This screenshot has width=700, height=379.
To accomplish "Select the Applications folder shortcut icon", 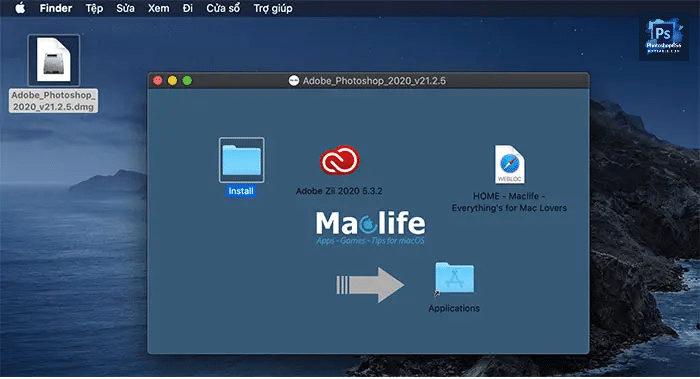I will pos(454,278).
